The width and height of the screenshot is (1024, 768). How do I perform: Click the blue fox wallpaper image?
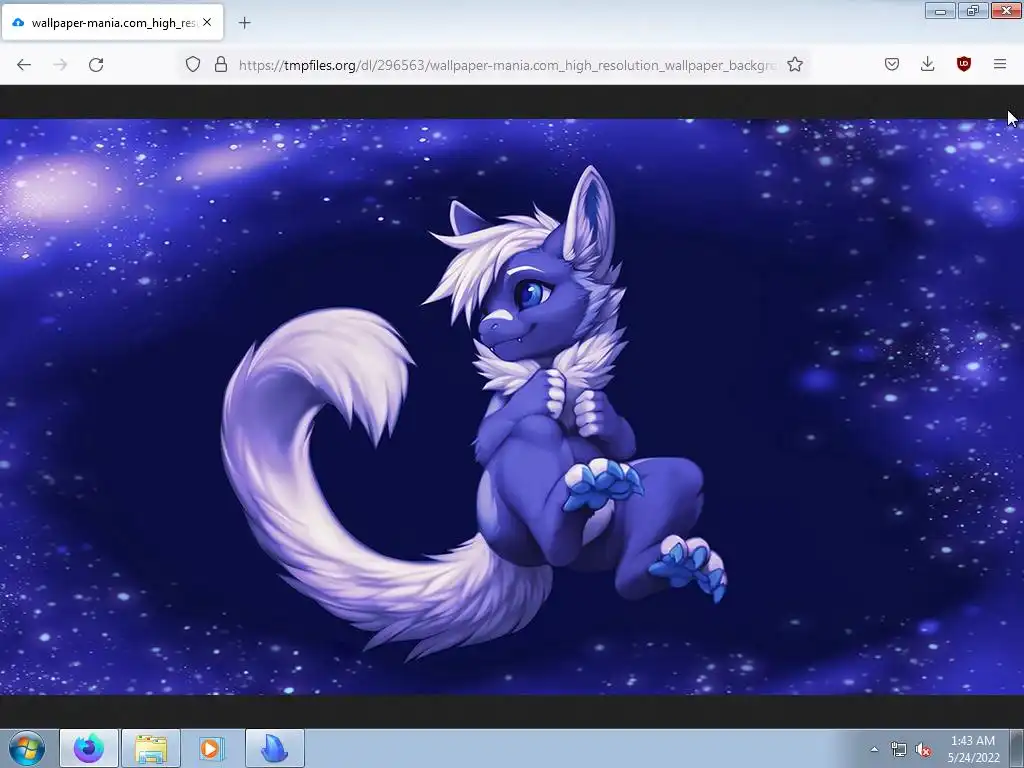click(512, 407)
